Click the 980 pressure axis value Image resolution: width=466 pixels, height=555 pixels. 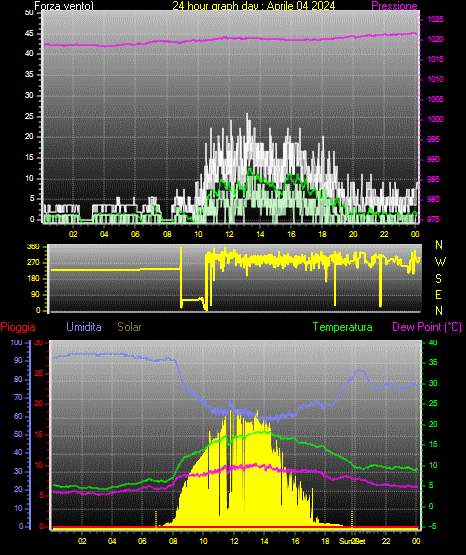(433, 199)
